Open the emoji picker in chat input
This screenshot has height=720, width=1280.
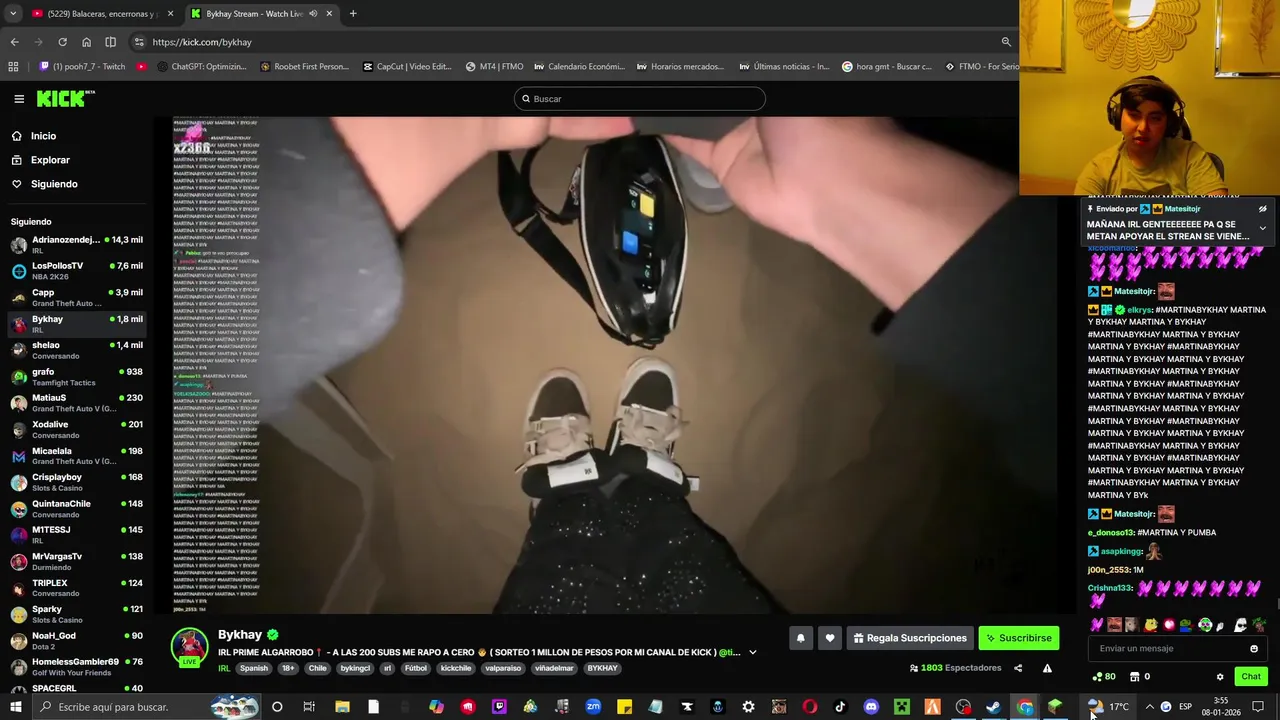[1254, 648]
